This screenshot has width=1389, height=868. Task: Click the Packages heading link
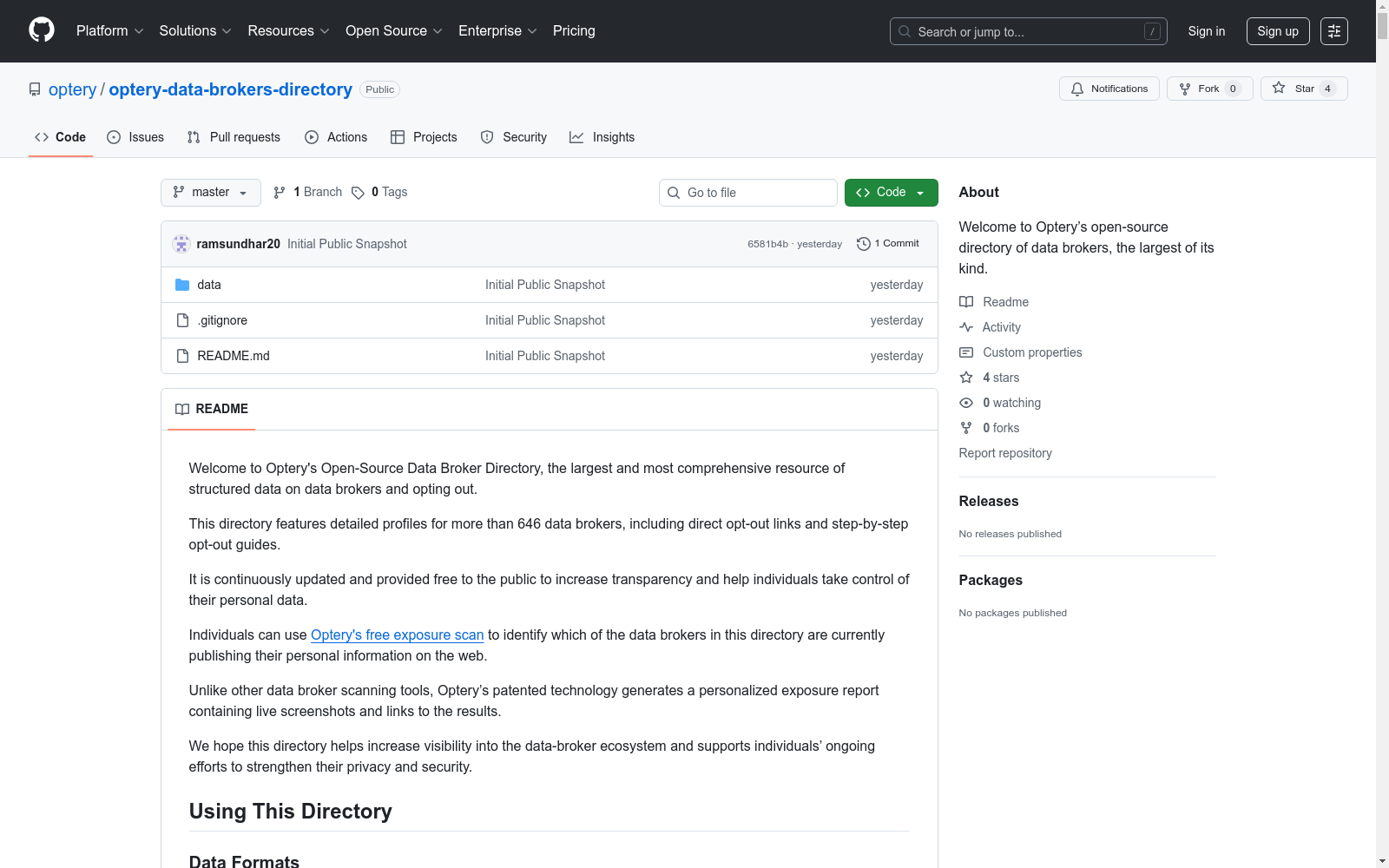pyautogui.click(x=991, y=580)
